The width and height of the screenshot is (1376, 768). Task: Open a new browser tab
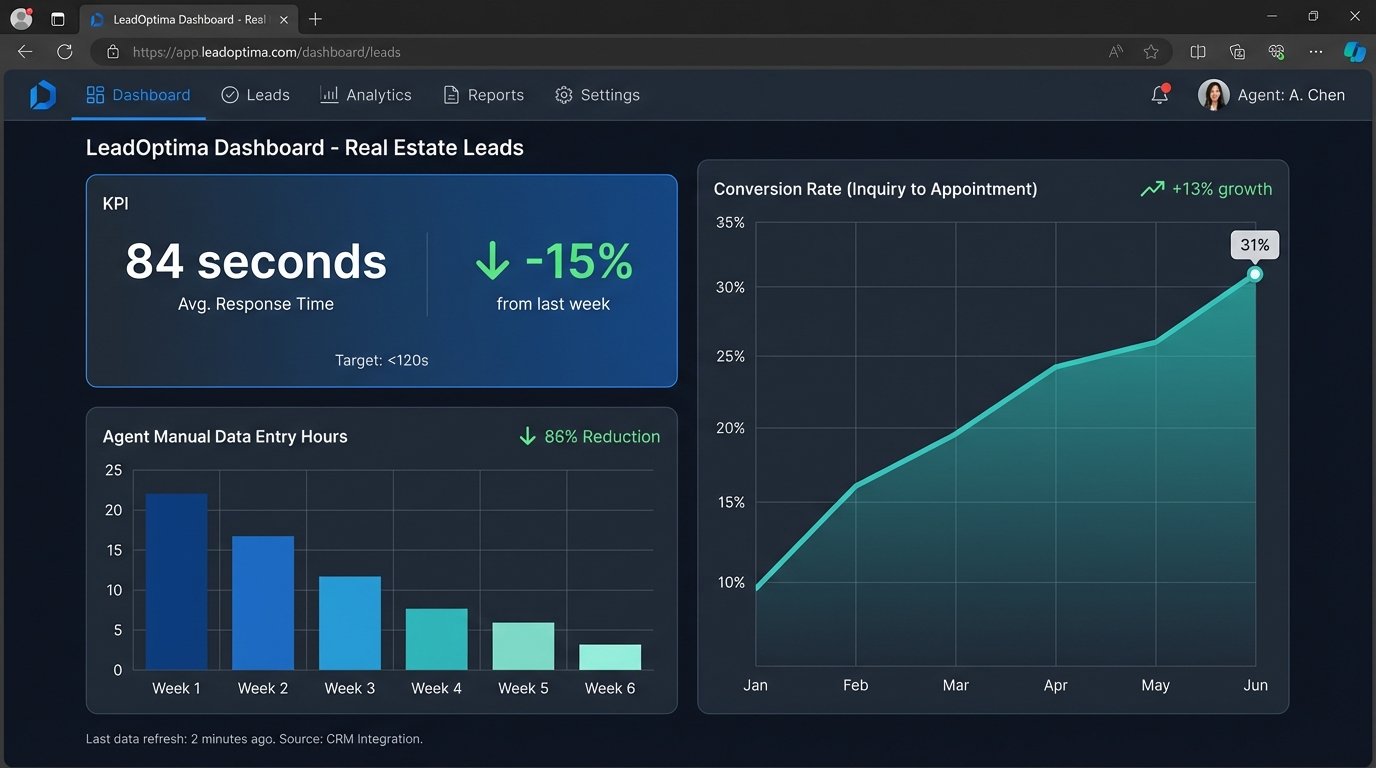point(314,19)
